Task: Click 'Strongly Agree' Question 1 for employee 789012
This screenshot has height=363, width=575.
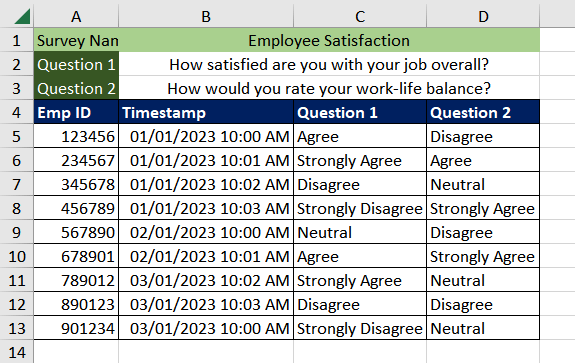Action: pyautogui.click(x=360, y=280)
